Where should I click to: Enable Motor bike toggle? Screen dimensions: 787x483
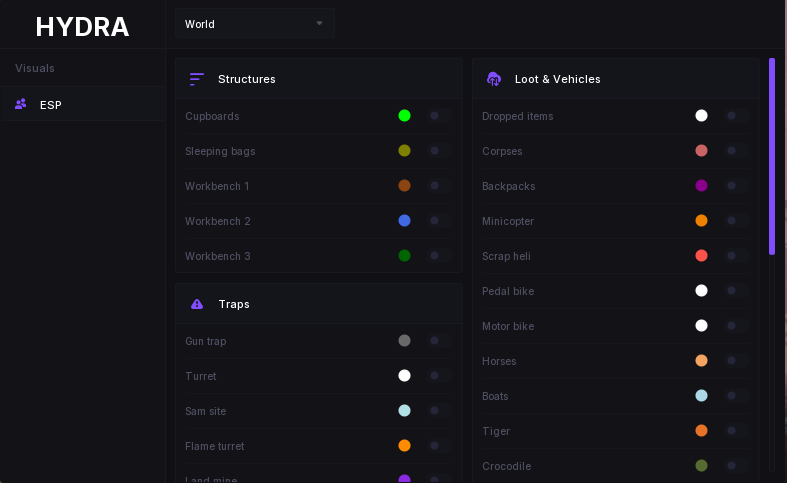click(736, 326)
